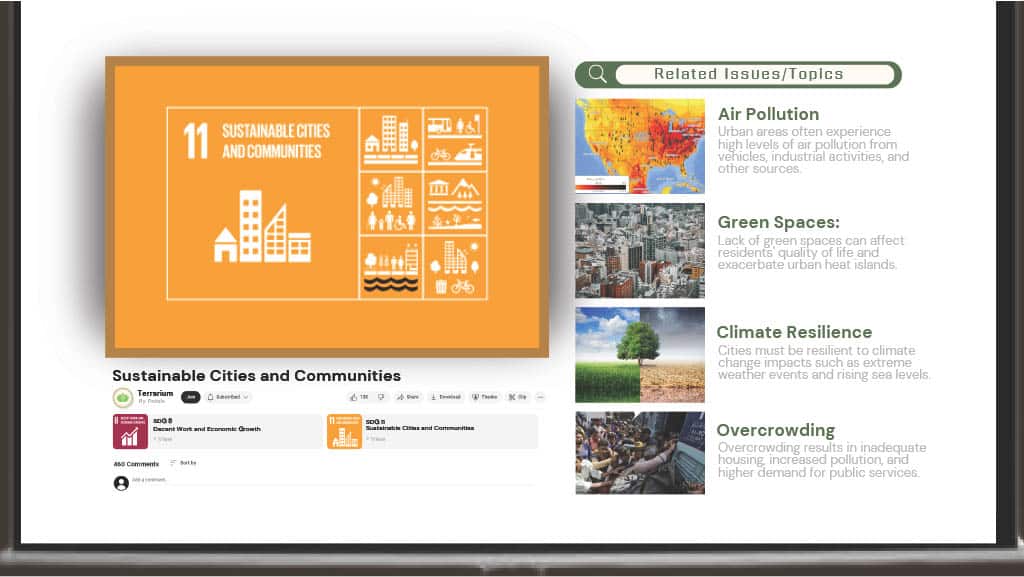Select the Air Pollution topic title
The width and height of the screenshot is (1024, 577).
(x=769, y=114)
